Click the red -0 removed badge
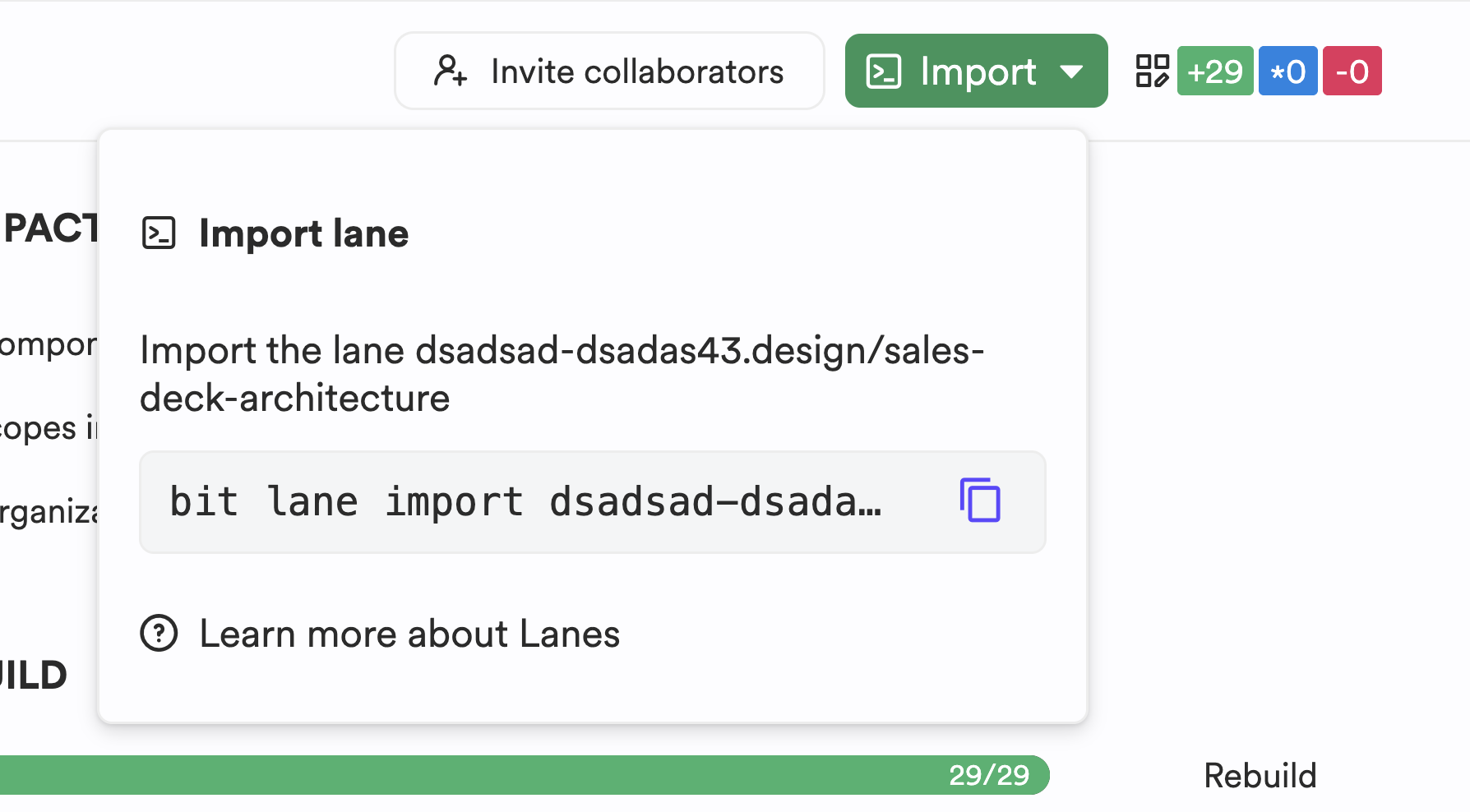This screenshot has width=1470, height=812. click(x=1352, y=71)
